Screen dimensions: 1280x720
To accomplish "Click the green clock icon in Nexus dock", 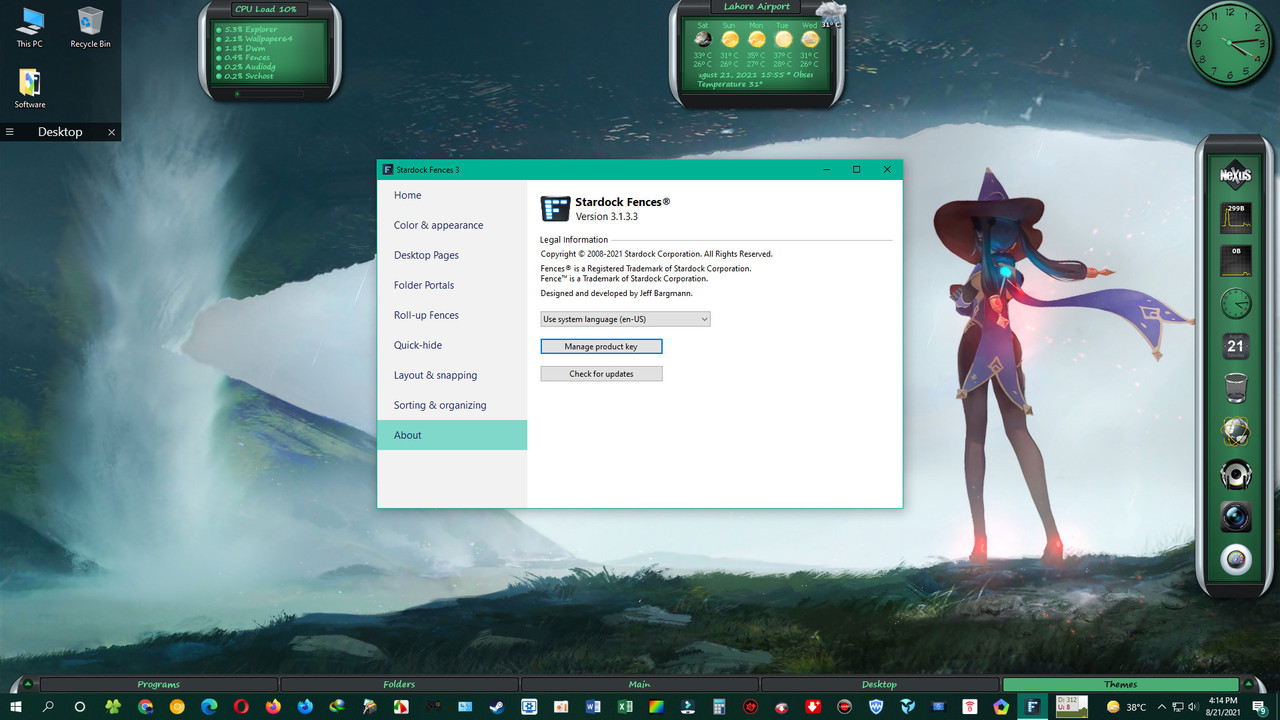I will click(x=1236, y=303).
